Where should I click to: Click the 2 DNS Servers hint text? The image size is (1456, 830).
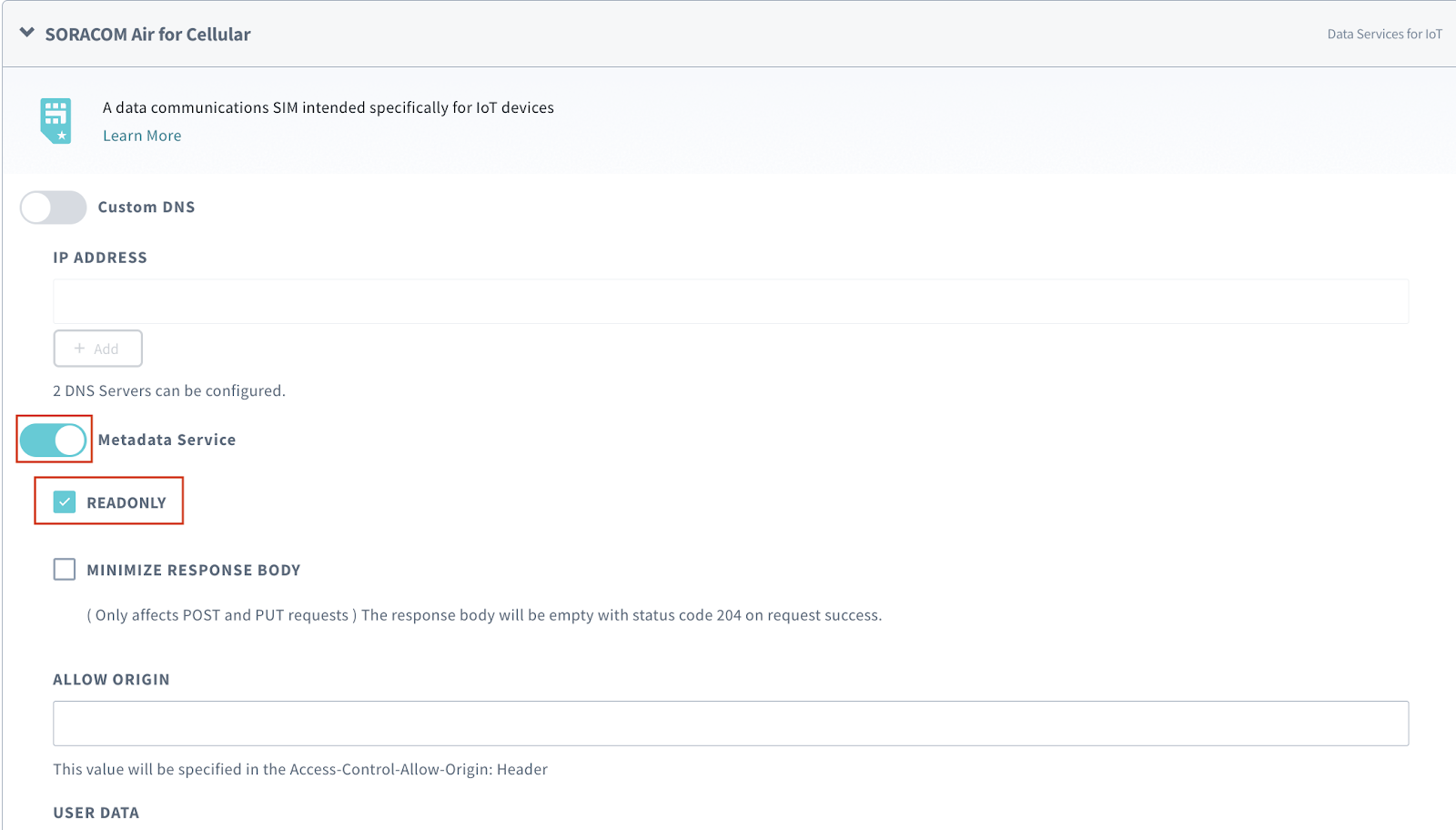coord(169,391)
